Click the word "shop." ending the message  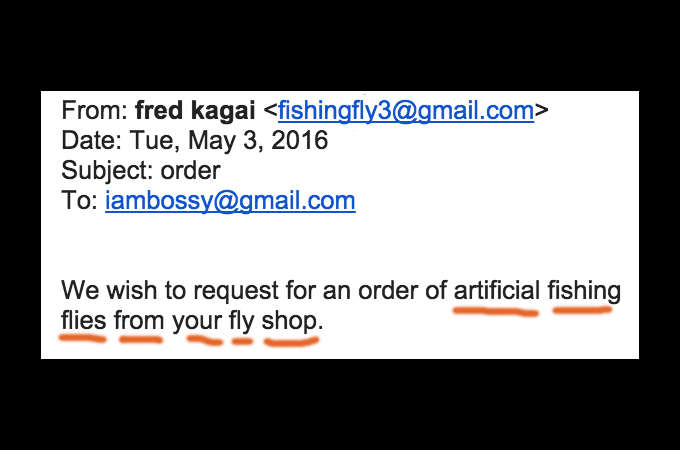(292, 322)
